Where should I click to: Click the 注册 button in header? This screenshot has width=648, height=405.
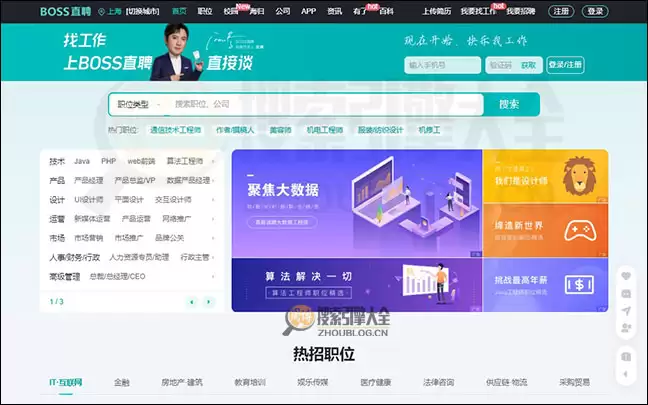click(561, 12)
